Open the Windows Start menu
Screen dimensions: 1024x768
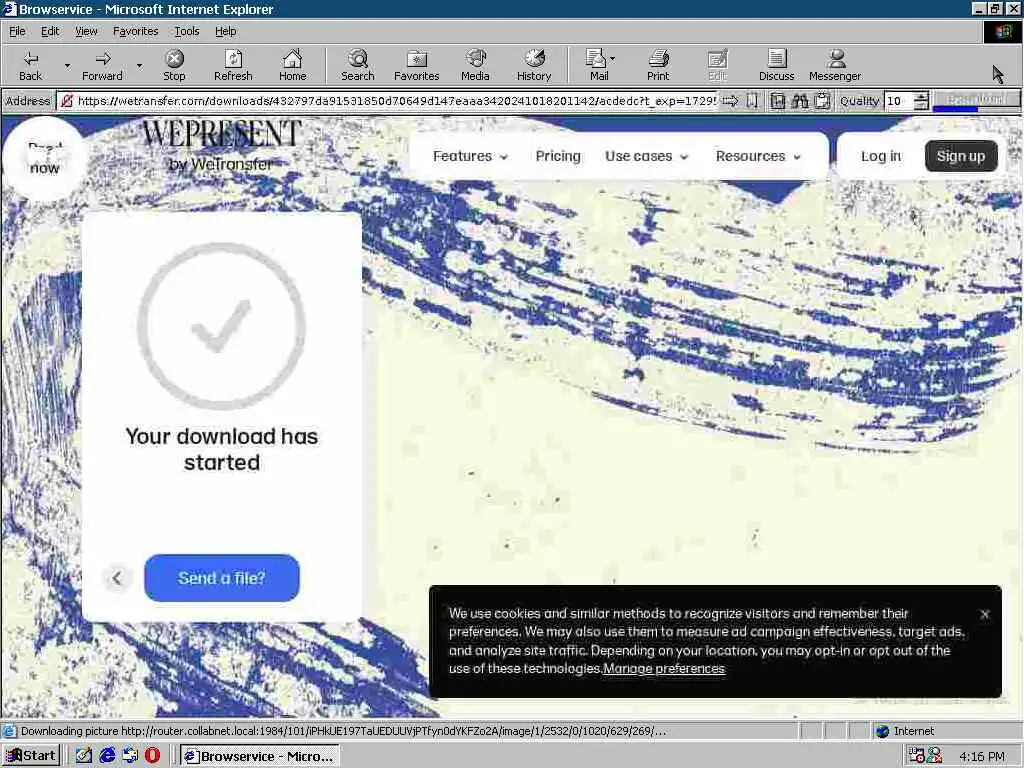[x=31, y=756]
